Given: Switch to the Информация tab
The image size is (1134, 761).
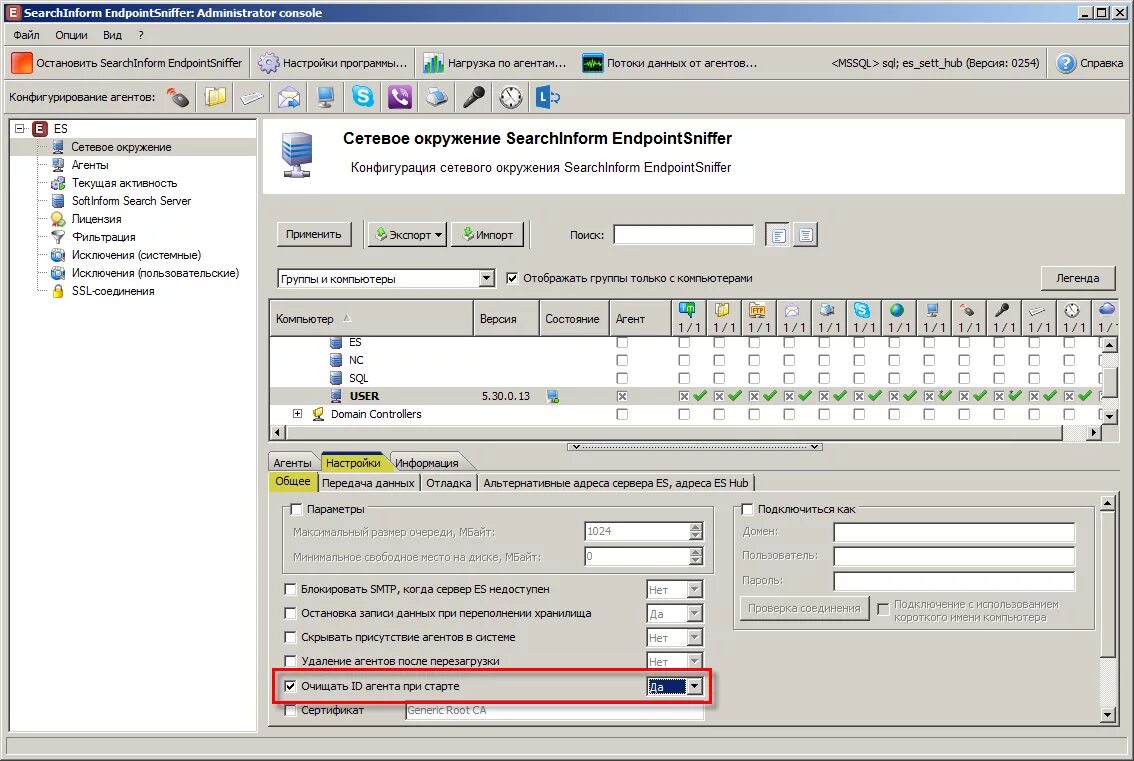Looking at the screenshot, I should (x=427, y=463).
